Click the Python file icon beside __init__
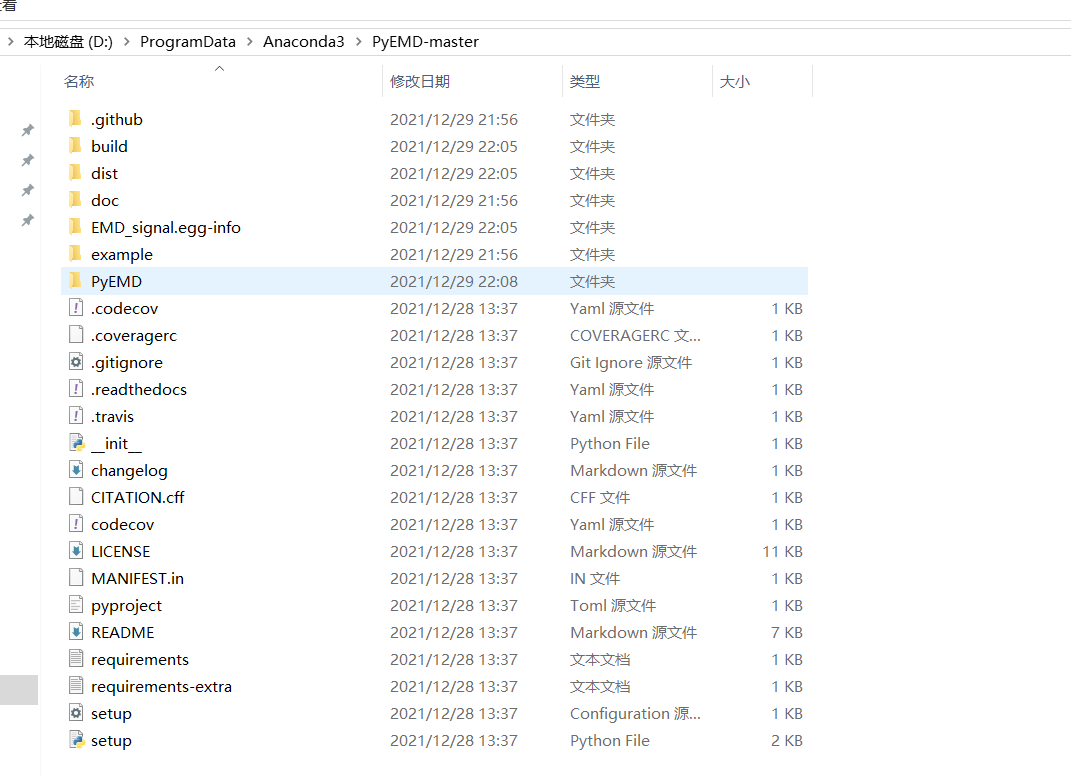The height and width of the screenshot is (777, 1071). (74, 443)
